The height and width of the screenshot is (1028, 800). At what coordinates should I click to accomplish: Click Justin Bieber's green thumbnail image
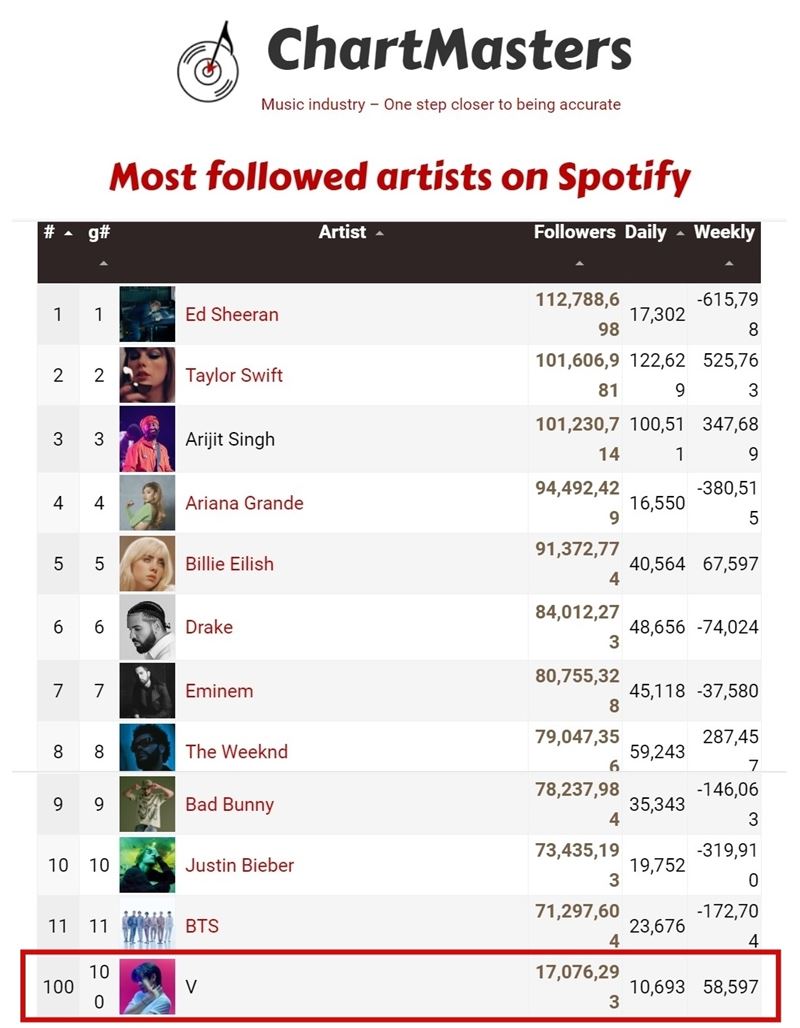pyautogui.click(x=147, y=865)
